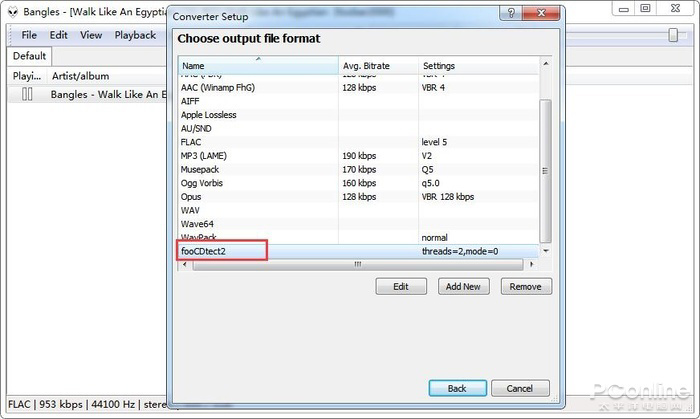Viewport: 700px width, 419px height.
Task: Click the volume slider handle in the main window
Action: pyautogui.click(x=673, y=35)
